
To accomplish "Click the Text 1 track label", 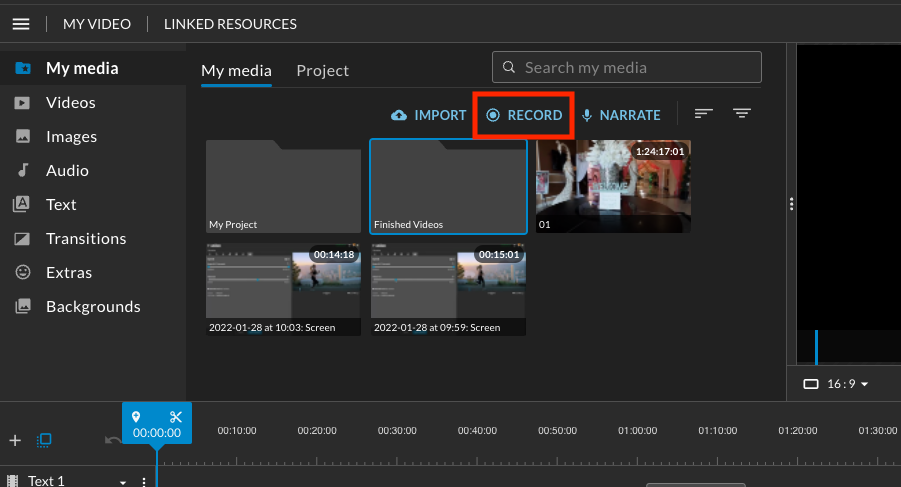I will 46,481.
